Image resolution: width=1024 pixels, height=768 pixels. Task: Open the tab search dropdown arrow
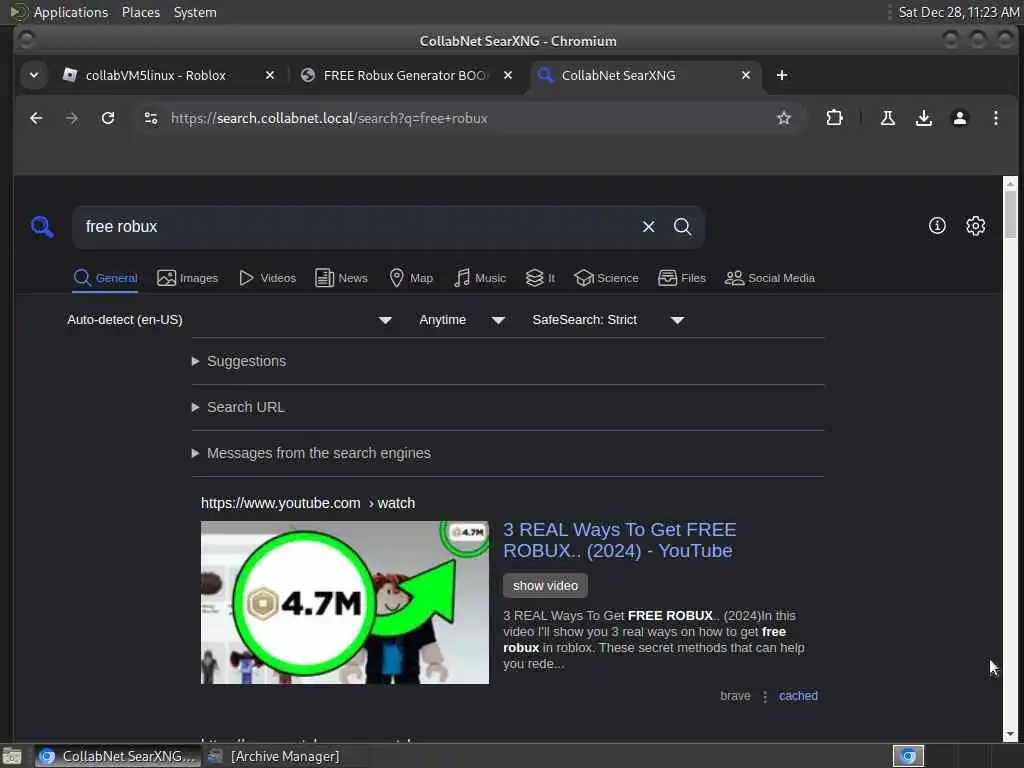pyautogui.click(x=34, y=75)
